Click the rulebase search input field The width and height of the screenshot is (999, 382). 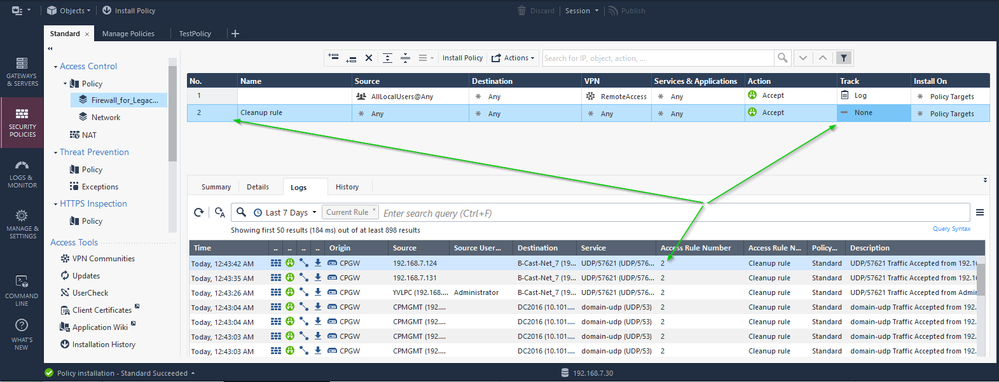click(x=658, y=58)
